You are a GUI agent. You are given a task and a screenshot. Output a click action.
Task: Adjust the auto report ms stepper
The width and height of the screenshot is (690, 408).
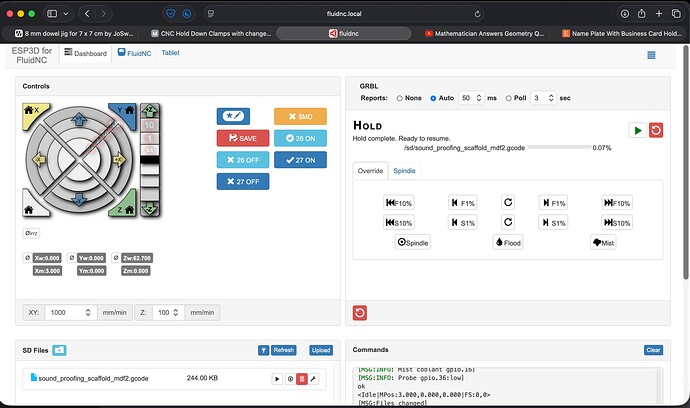[x=479, y=98]
